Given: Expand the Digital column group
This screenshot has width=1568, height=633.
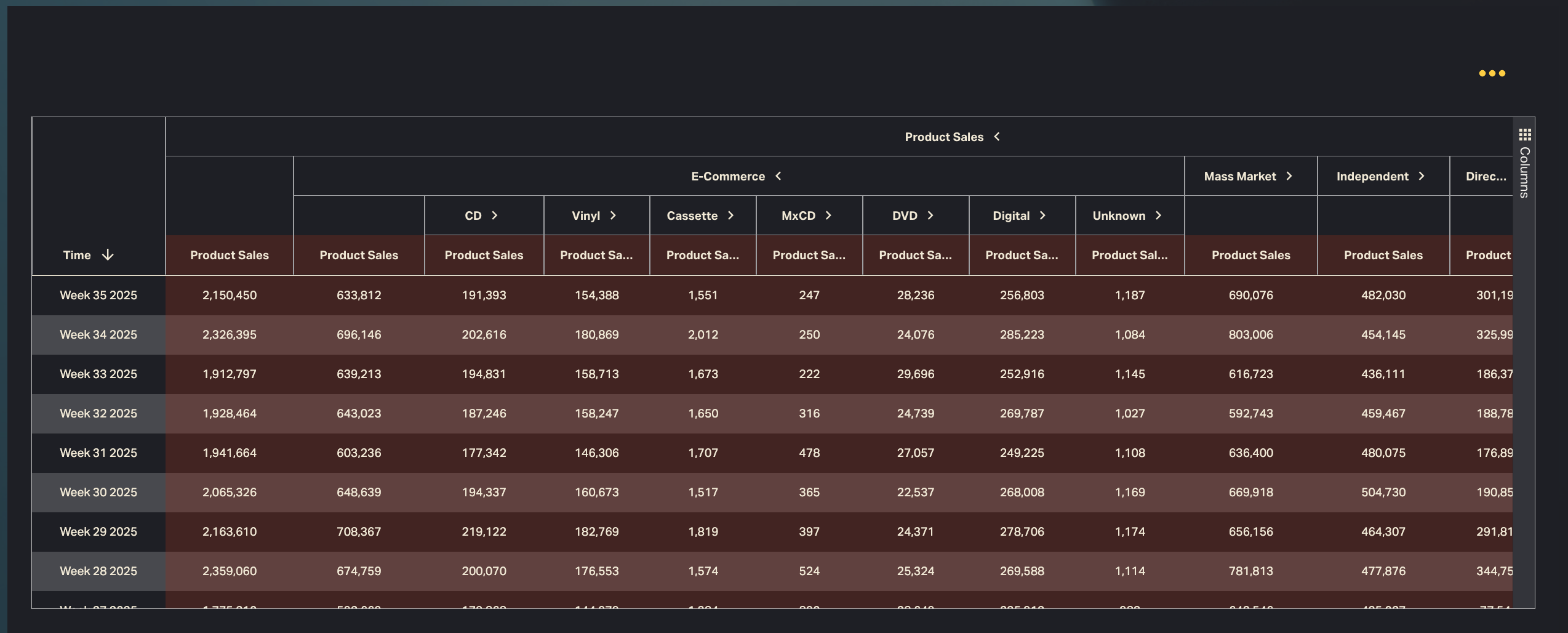Looking at the screenshot, I should (x=1042, y=216).
